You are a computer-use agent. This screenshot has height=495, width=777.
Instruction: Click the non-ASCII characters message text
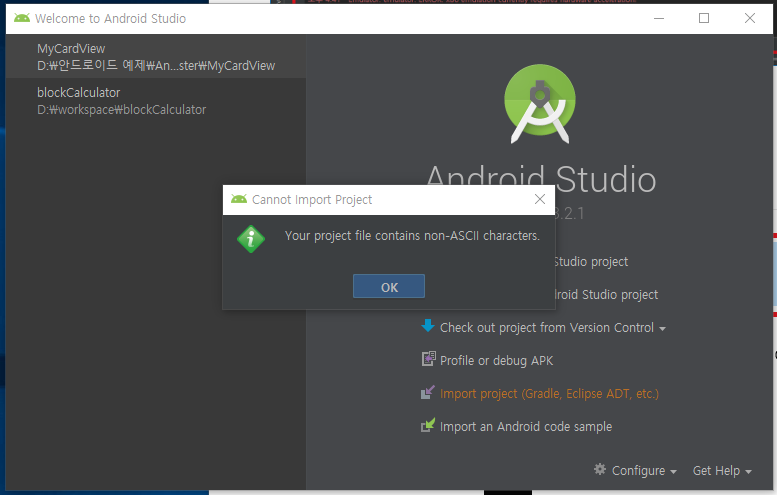click(412, 235)
